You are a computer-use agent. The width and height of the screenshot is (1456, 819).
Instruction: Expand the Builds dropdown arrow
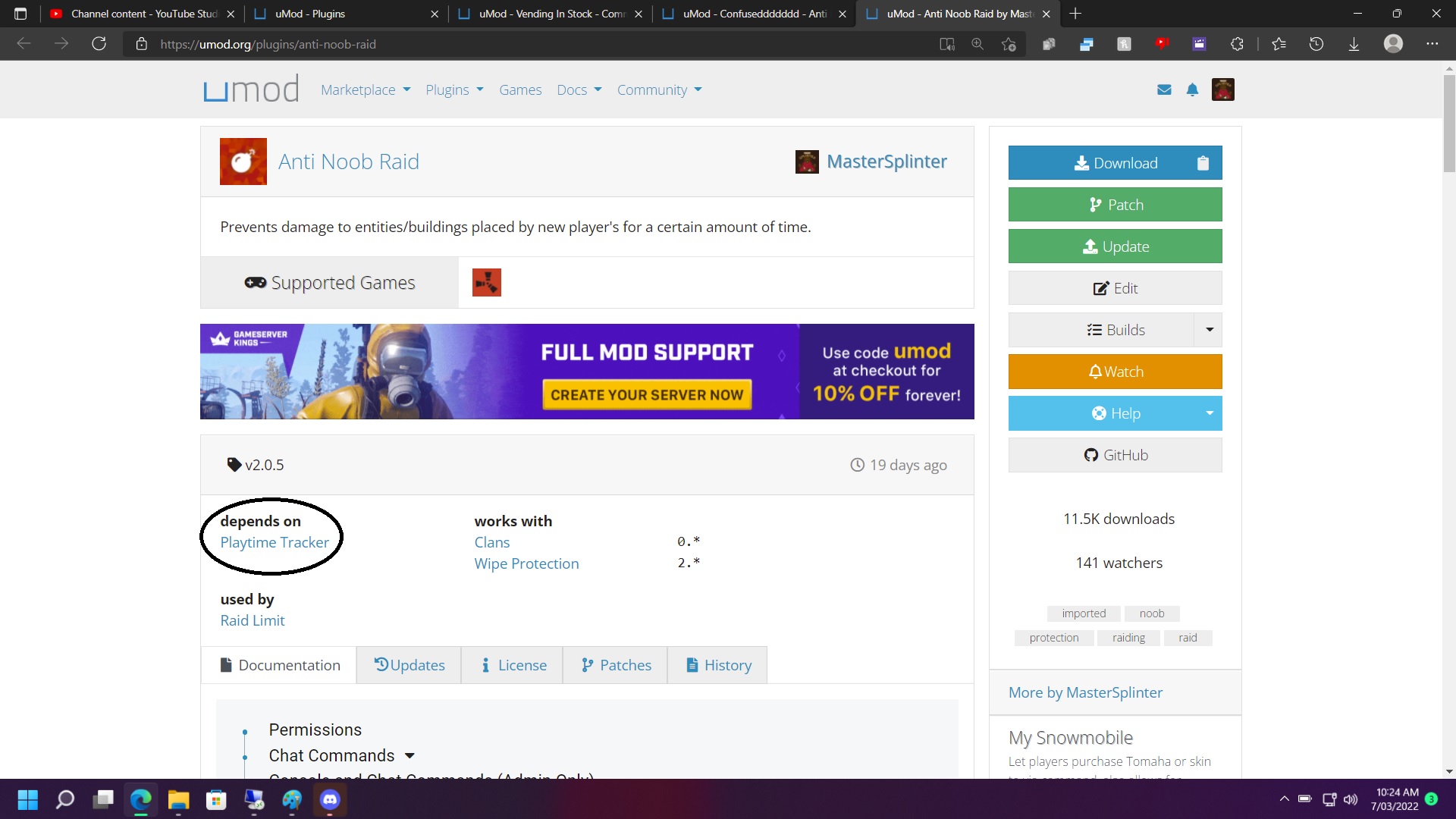1209,329
